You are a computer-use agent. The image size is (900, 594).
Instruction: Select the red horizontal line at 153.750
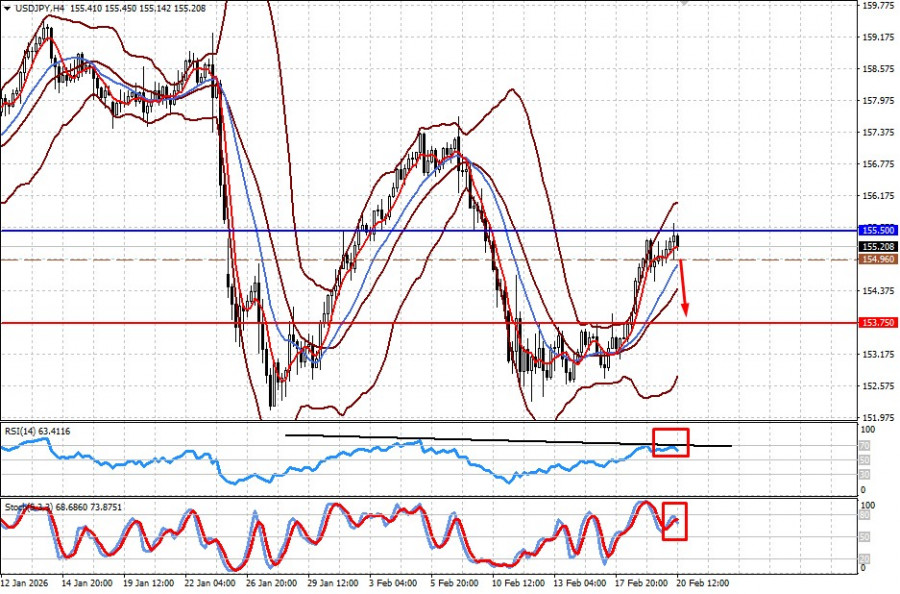coord(400,323)
